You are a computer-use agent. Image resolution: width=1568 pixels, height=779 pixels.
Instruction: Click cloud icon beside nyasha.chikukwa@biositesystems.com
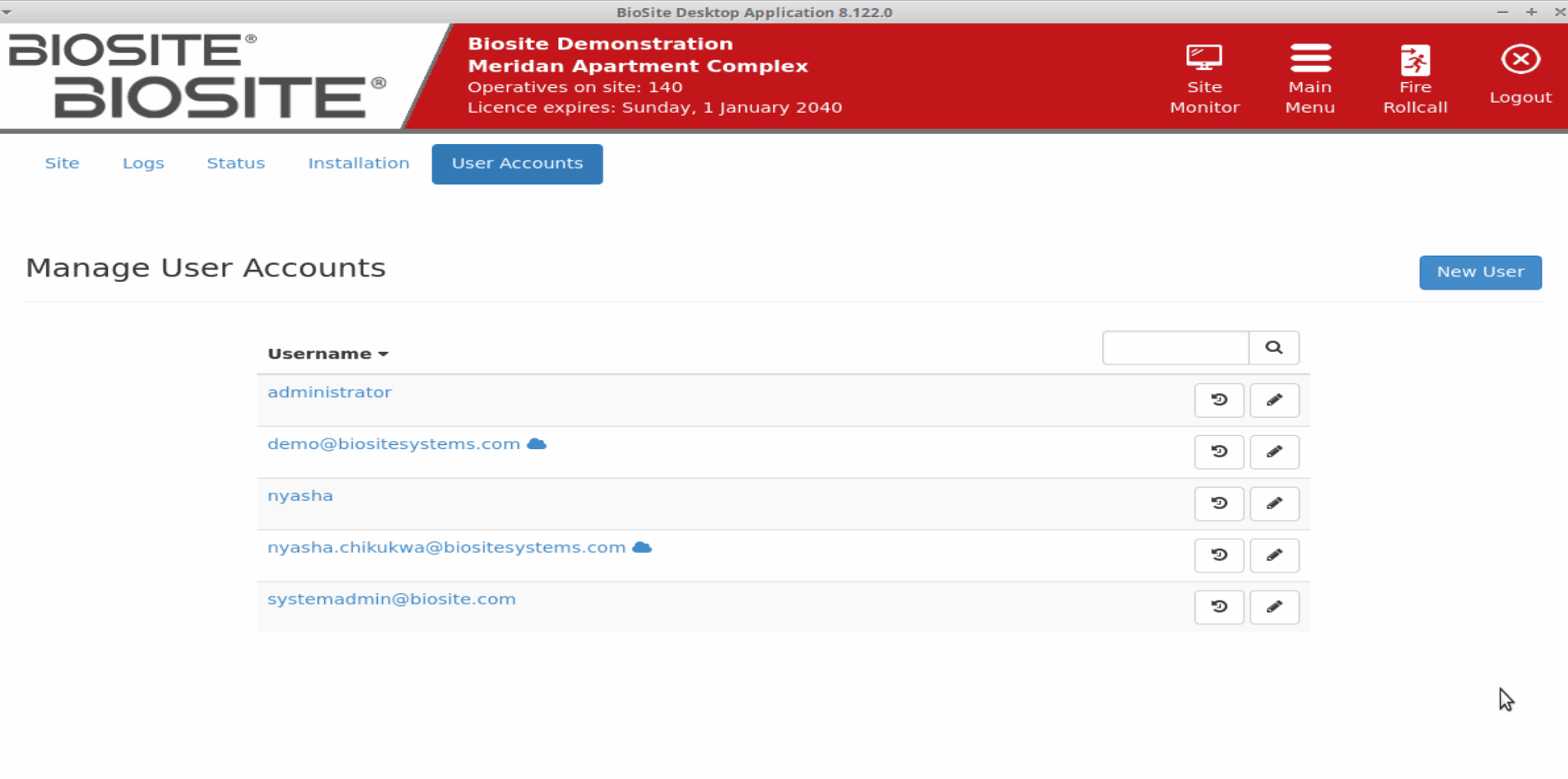(x=642, y=548)
